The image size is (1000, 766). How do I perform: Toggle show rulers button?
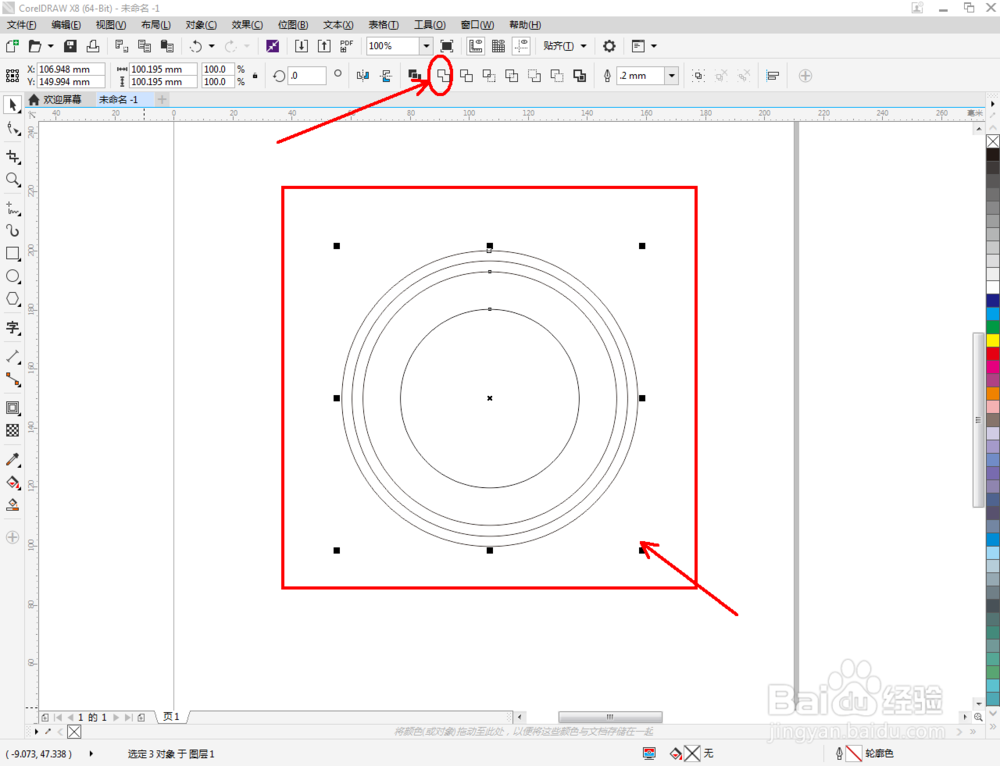pos(476,46)
